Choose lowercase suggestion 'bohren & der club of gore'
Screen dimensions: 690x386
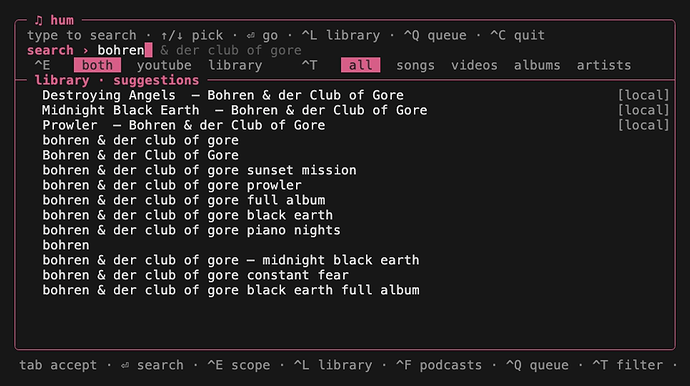[x=141, y=140]
